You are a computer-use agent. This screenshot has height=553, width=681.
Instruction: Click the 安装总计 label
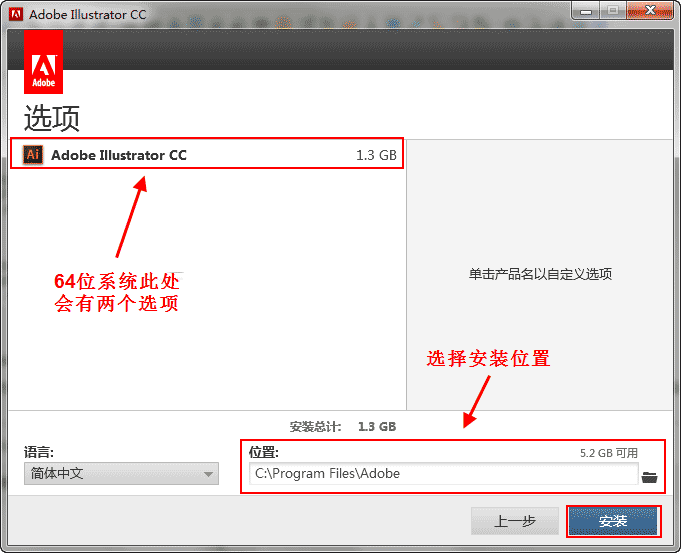315,427
